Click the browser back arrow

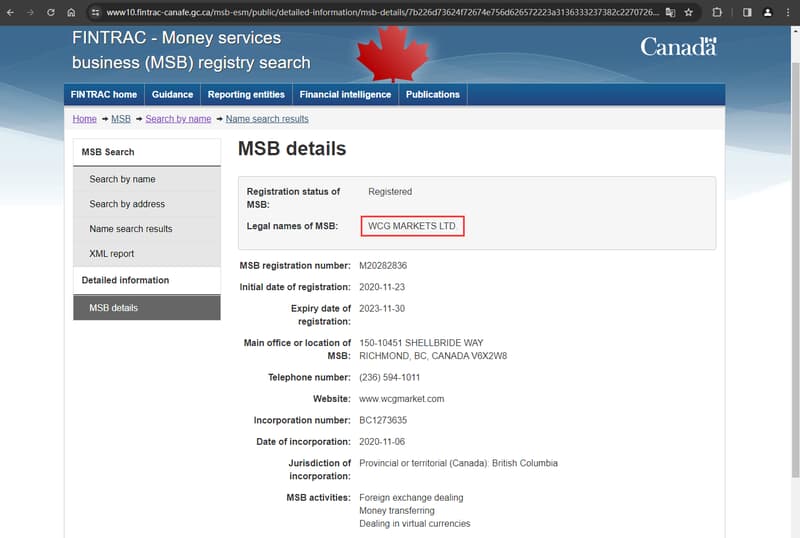(x=11, y=12)
